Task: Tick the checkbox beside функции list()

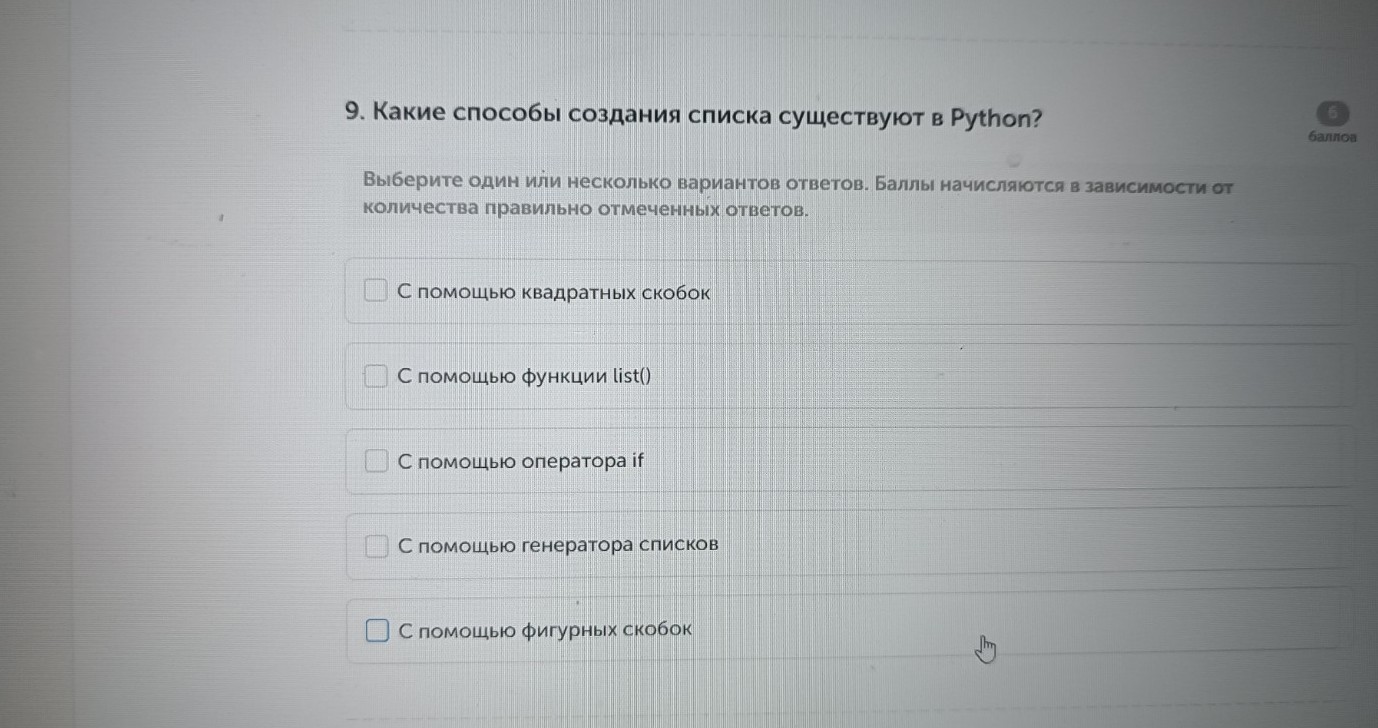Action: 375,377
